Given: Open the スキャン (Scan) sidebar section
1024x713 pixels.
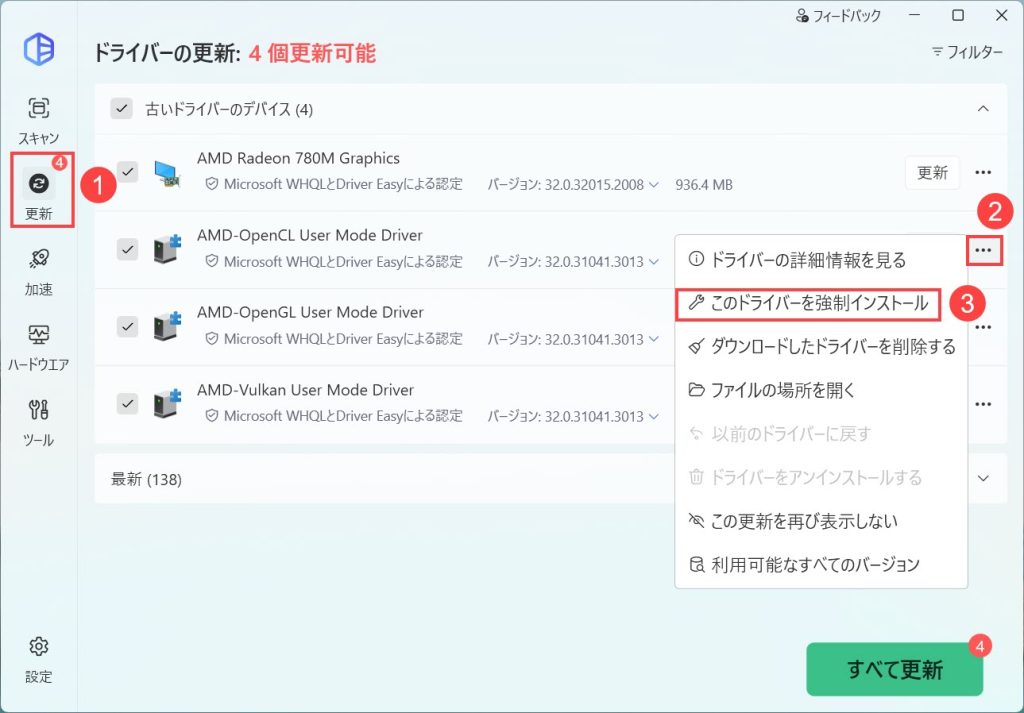Looking at the screenshot, I should [x=39, y=121].
